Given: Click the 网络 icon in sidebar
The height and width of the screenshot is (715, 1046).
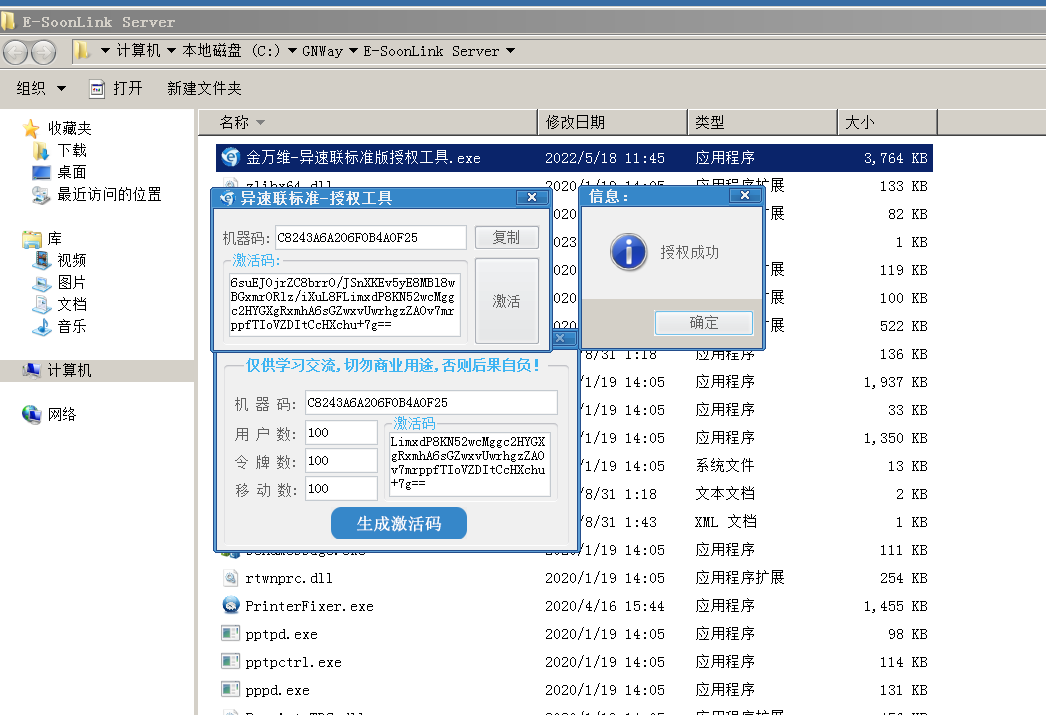Looking at the screenshot, I should pyautogui.click(x=31, y=414).
